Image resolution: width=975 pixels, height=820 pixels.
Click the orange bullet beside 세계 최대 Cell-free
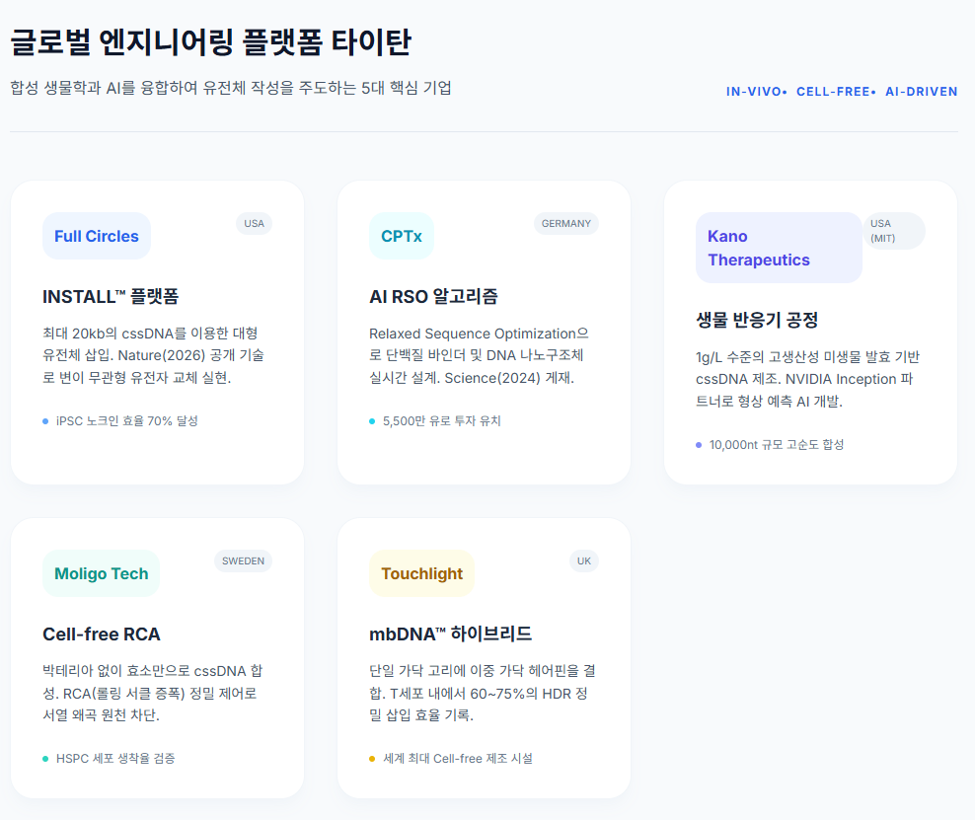point(372,759)
